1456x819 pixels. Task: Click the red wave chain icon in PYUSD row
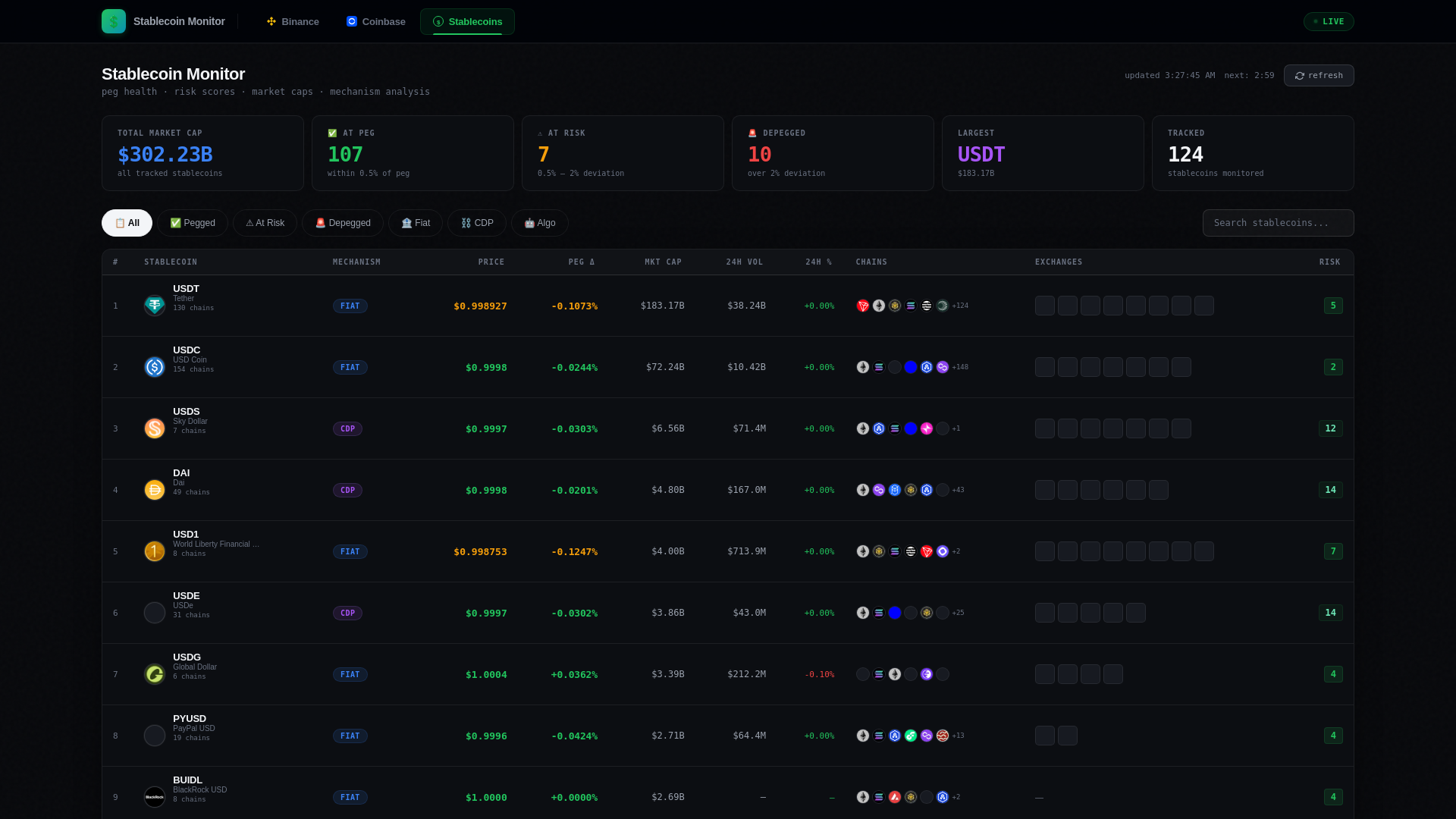943,736
